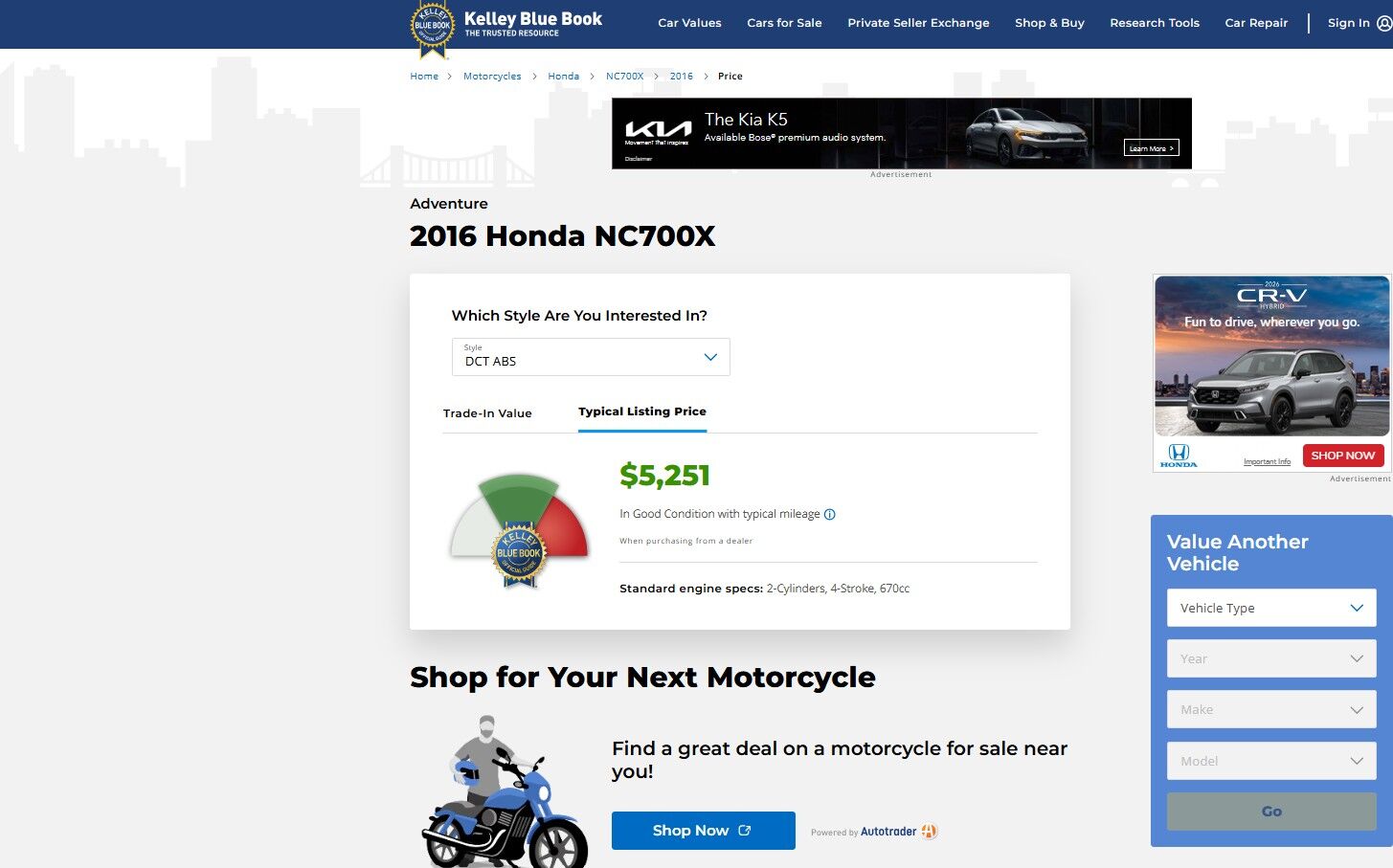Click the NC700X breadcrumb link
Image resolution: width=1393 pixels, height=868 pixels.
click(x=624, y=77)
